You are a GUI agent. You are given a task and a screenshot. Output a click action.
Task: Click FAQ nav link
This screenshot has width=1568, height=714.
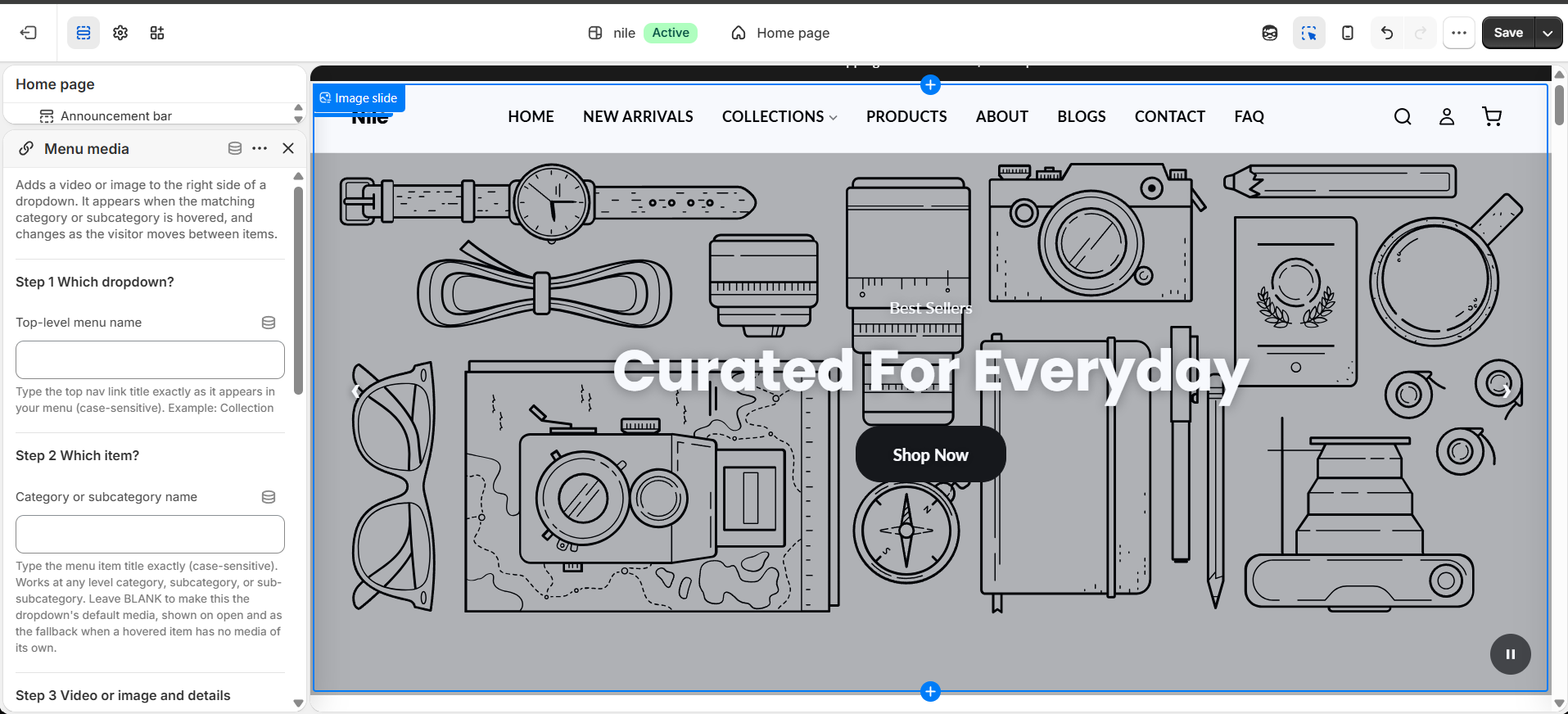[1249, 116]
